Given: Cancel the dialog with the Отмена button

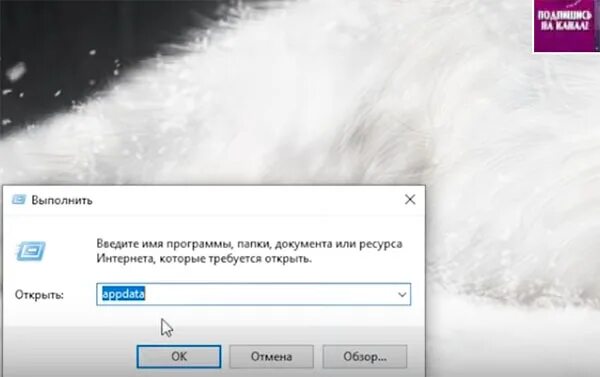Looking at the screenshot, I should click(x=271, y=356).
